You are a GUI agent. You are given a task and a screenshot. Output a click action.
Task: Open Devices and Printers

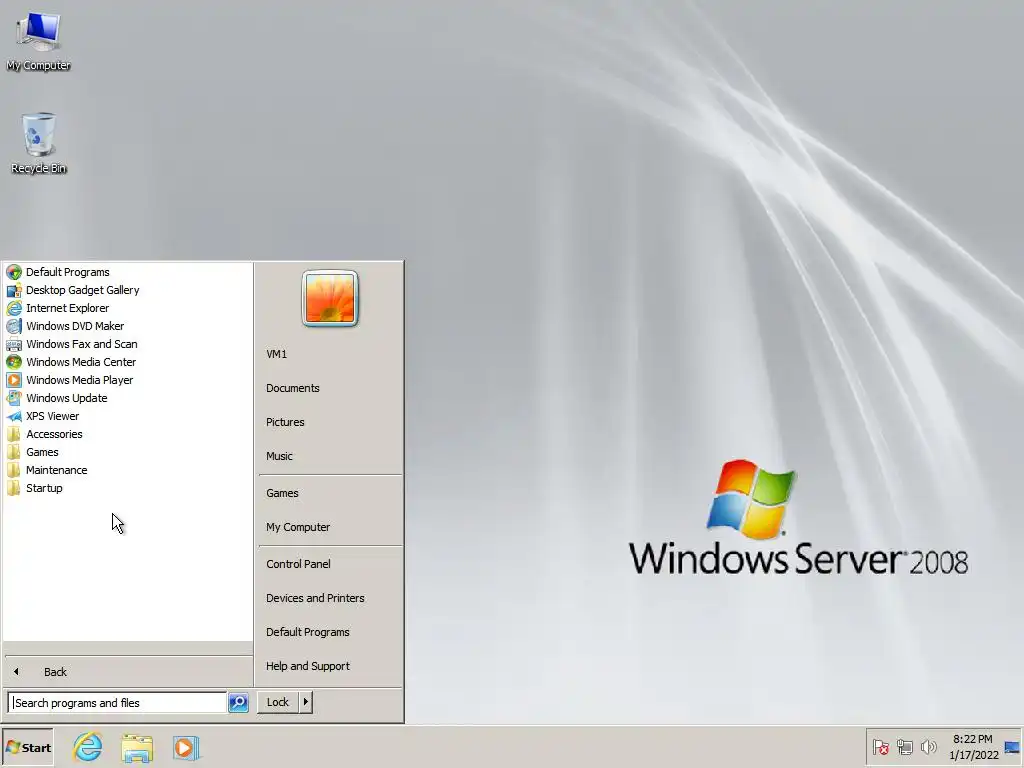coord(315,598)
